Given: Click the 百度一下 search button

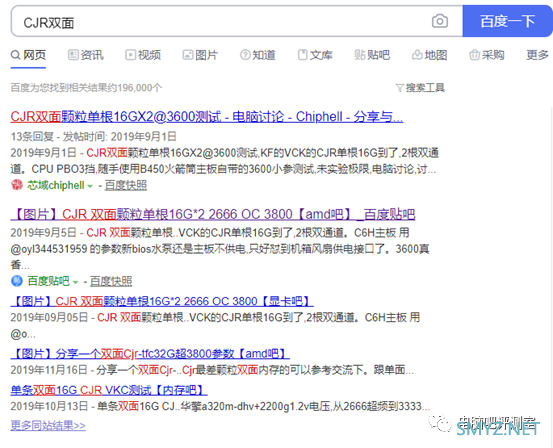Looking at the screenshot, I should click(508, 21).
